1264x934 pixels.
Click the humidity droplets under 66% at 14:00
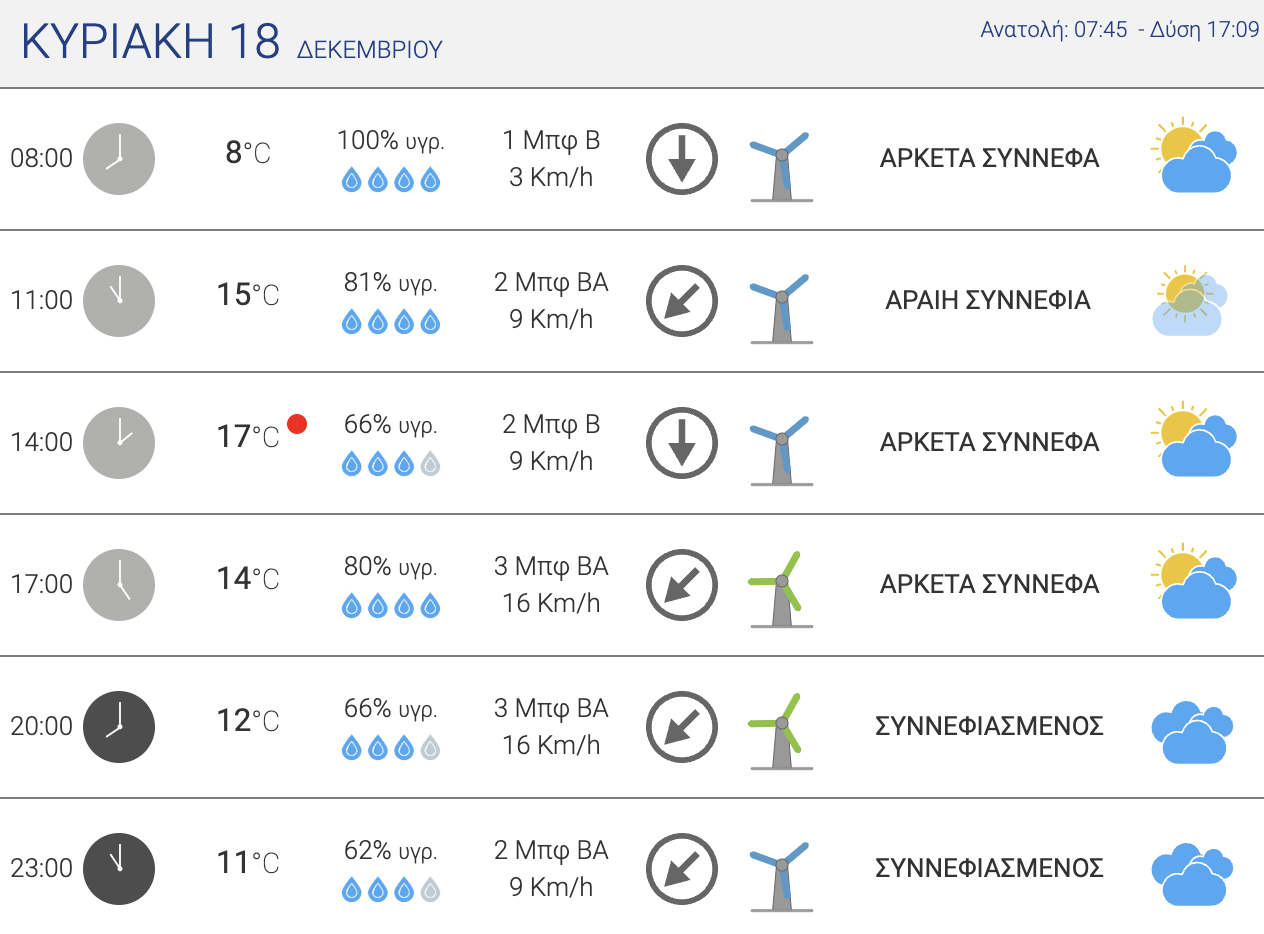[x=391, y=464]
